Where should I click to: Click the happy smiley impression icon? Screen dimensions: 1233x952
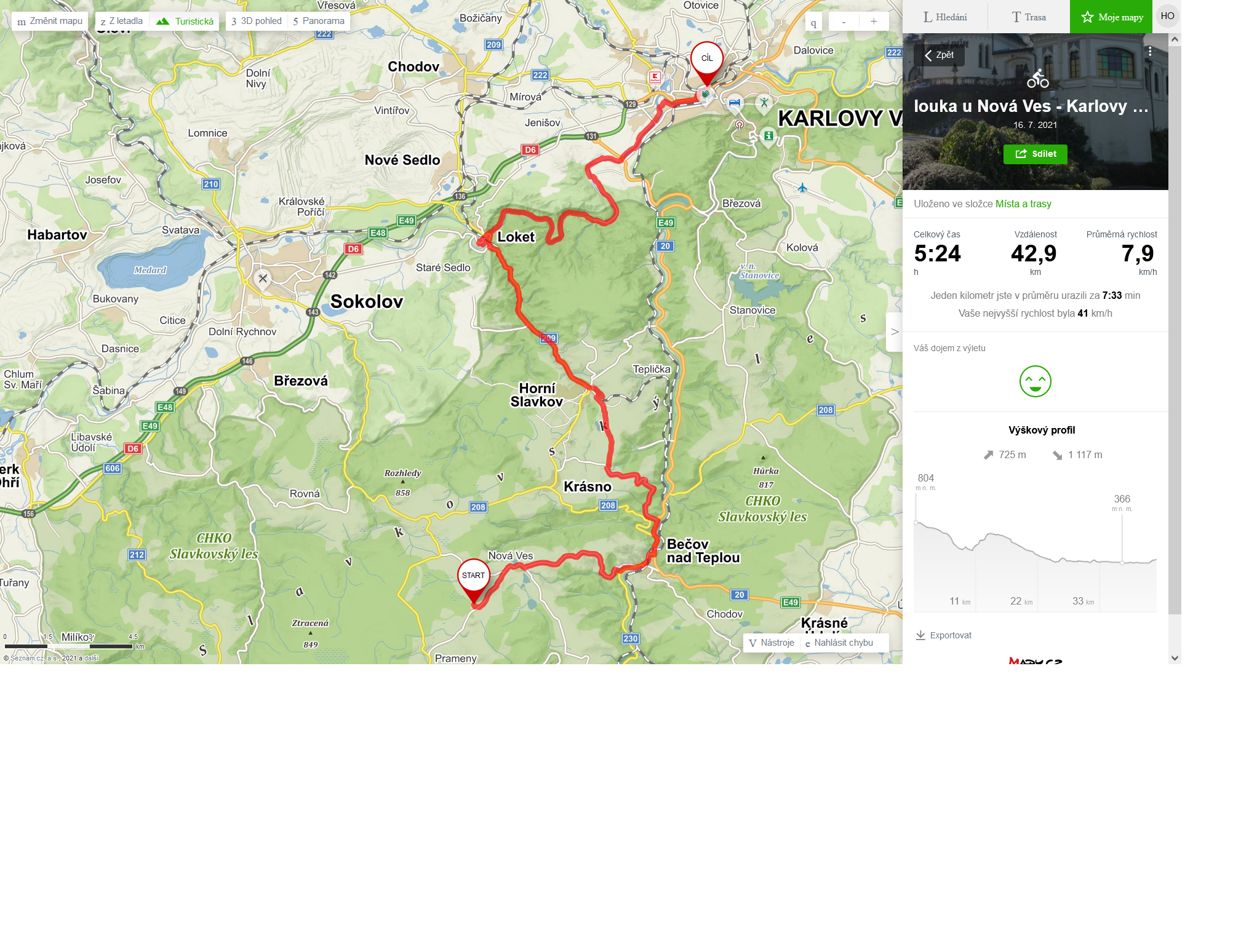click(1035, 381)
